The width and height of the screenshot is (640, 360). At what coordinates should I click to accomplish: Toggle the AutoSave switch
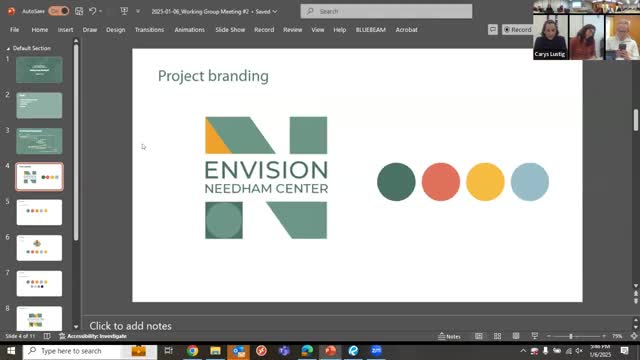(59, 11)
